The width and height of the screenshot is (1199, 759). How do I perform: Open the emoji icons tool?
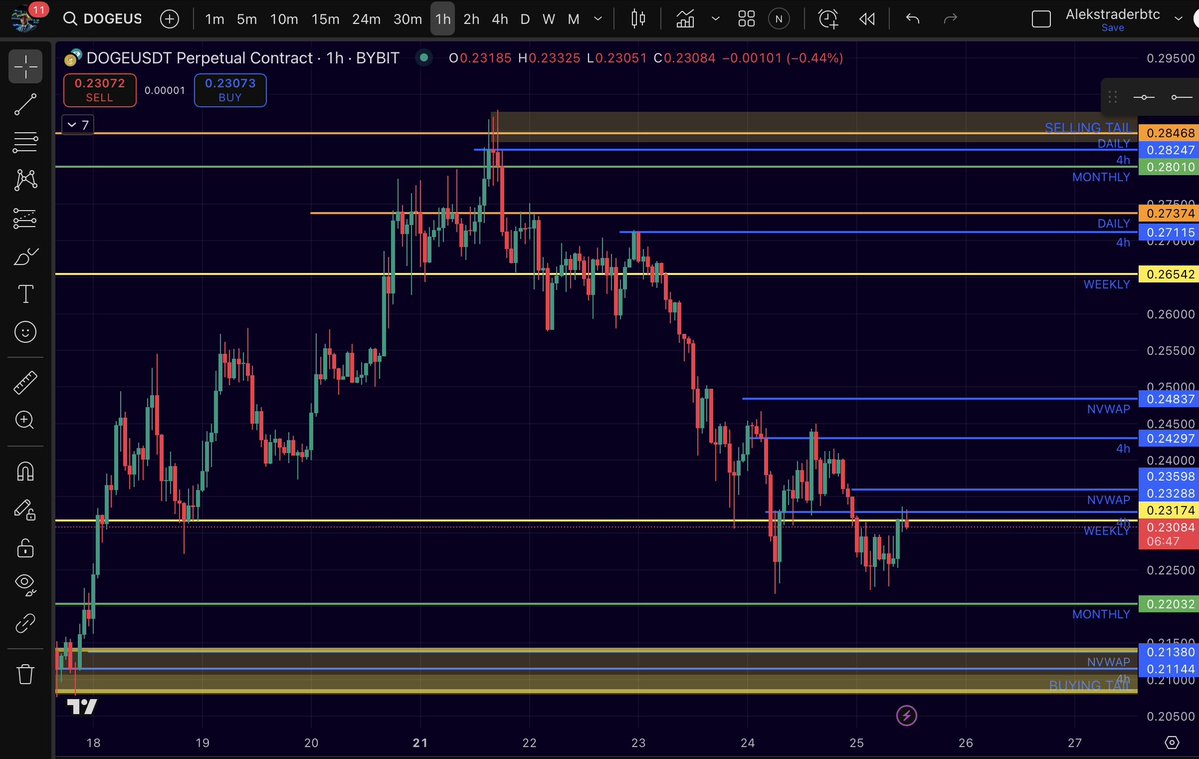tap(25, 332)
